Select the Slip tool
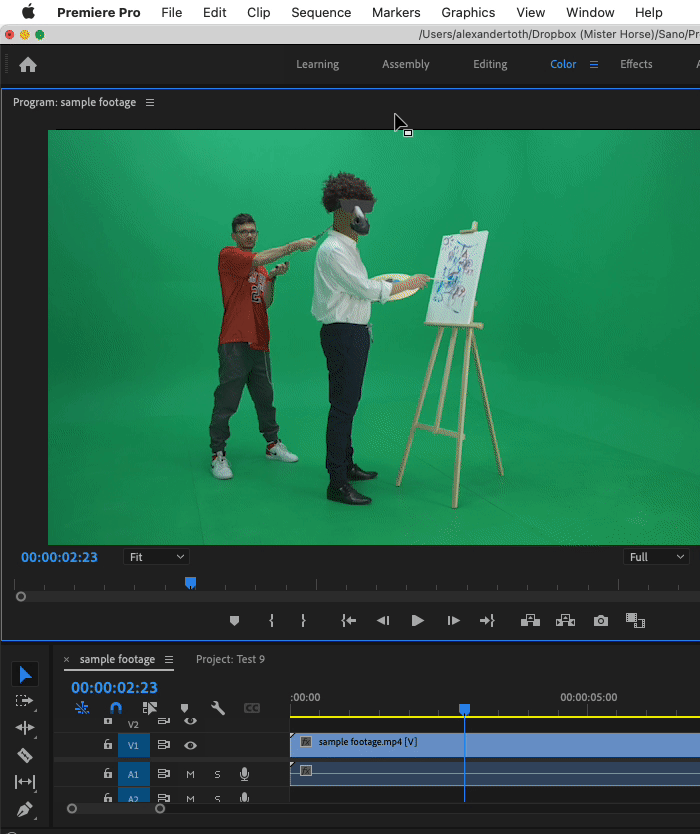The image size is (700, 834). (24, 782)
